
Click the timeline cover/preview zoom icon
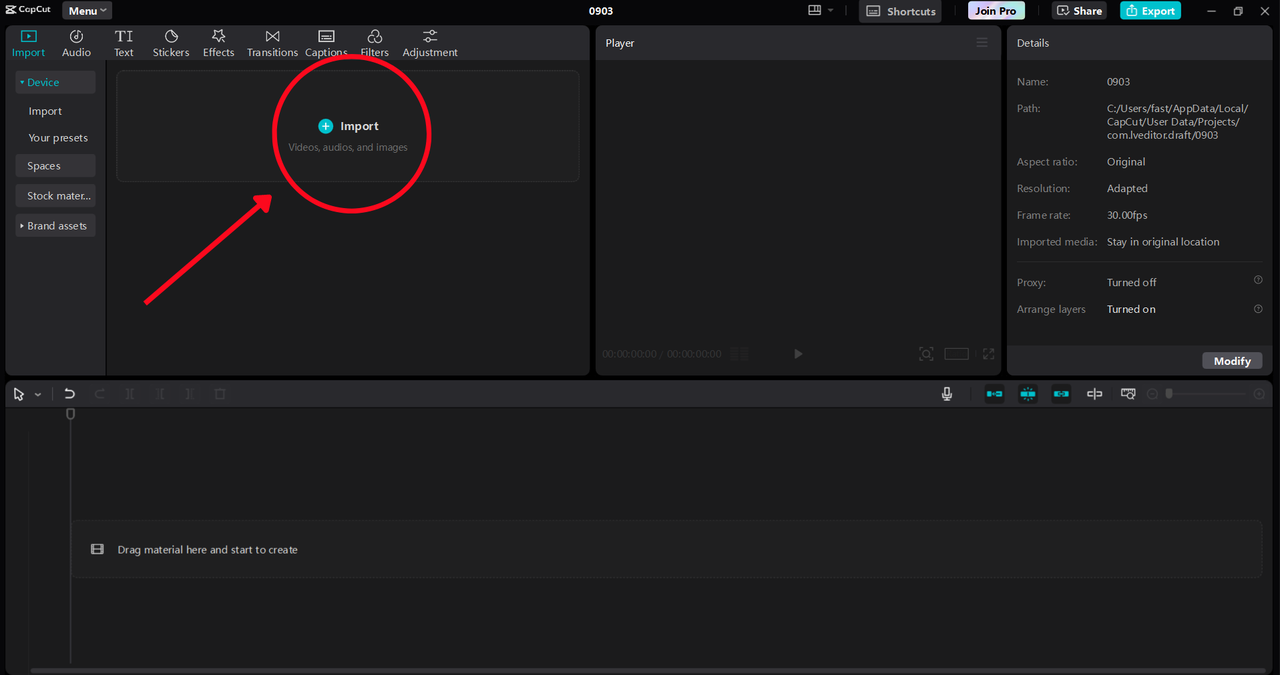(1128, 394)
